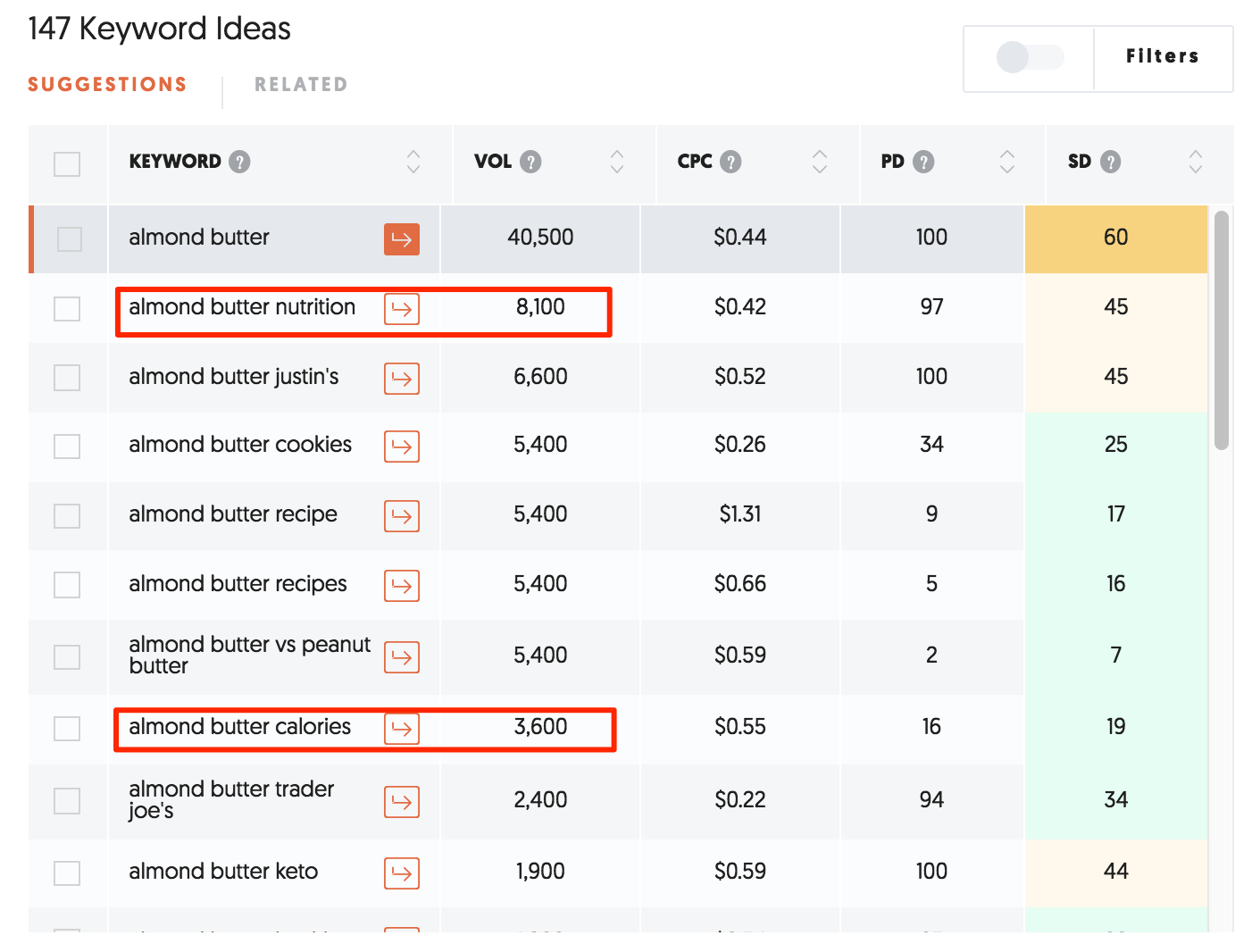This screenshot has height=952, width=1252.
Task: Enable the Filters toggle switch
Action: (x=1028, y=57)
